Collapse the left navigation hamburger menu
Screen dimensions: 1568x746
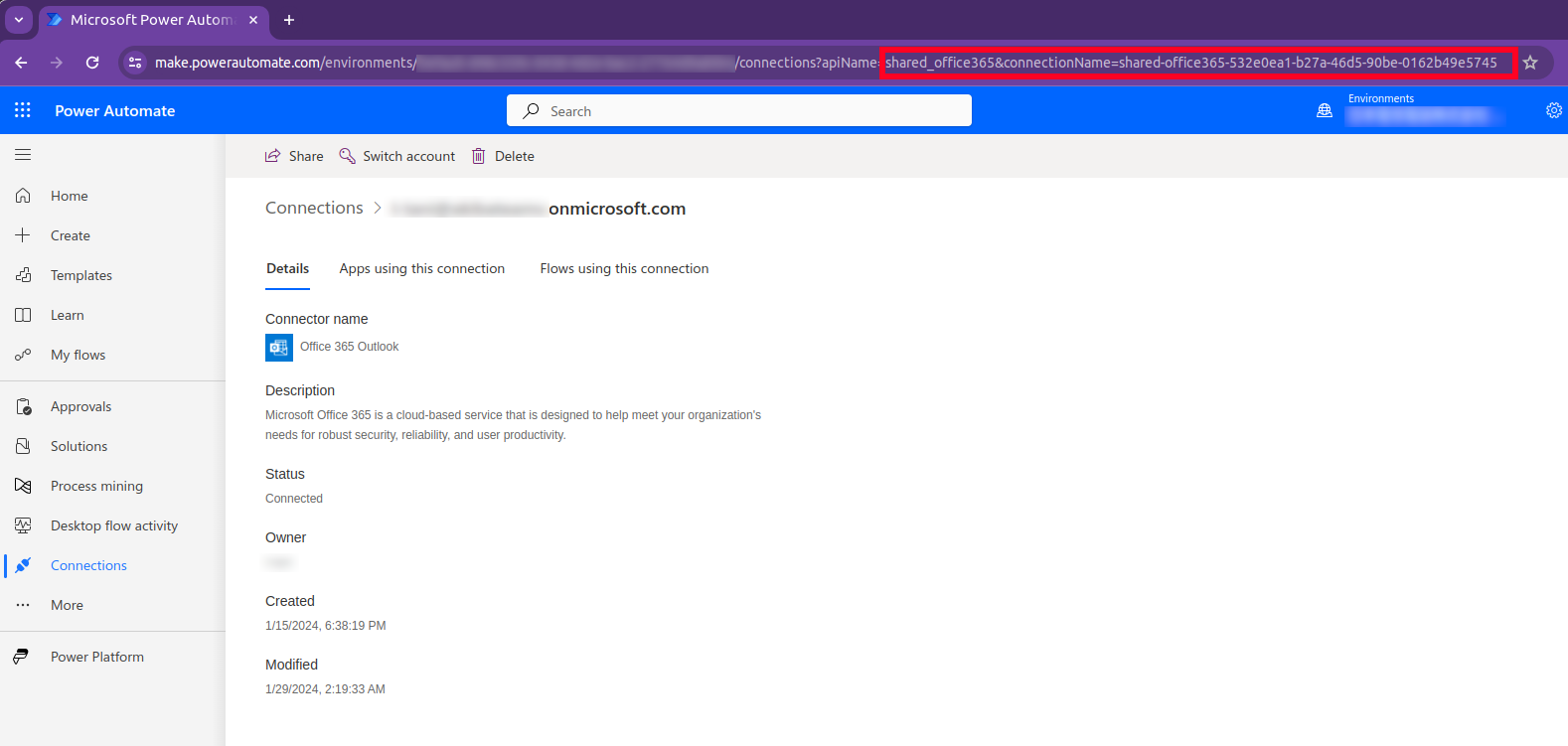(x=23, y=155)
